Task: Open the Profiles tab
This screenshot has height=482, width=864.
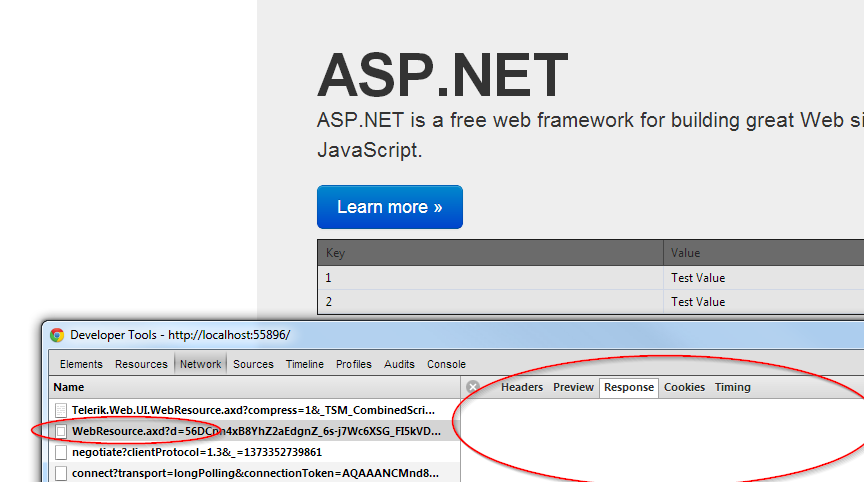Action: coord(354,364)
